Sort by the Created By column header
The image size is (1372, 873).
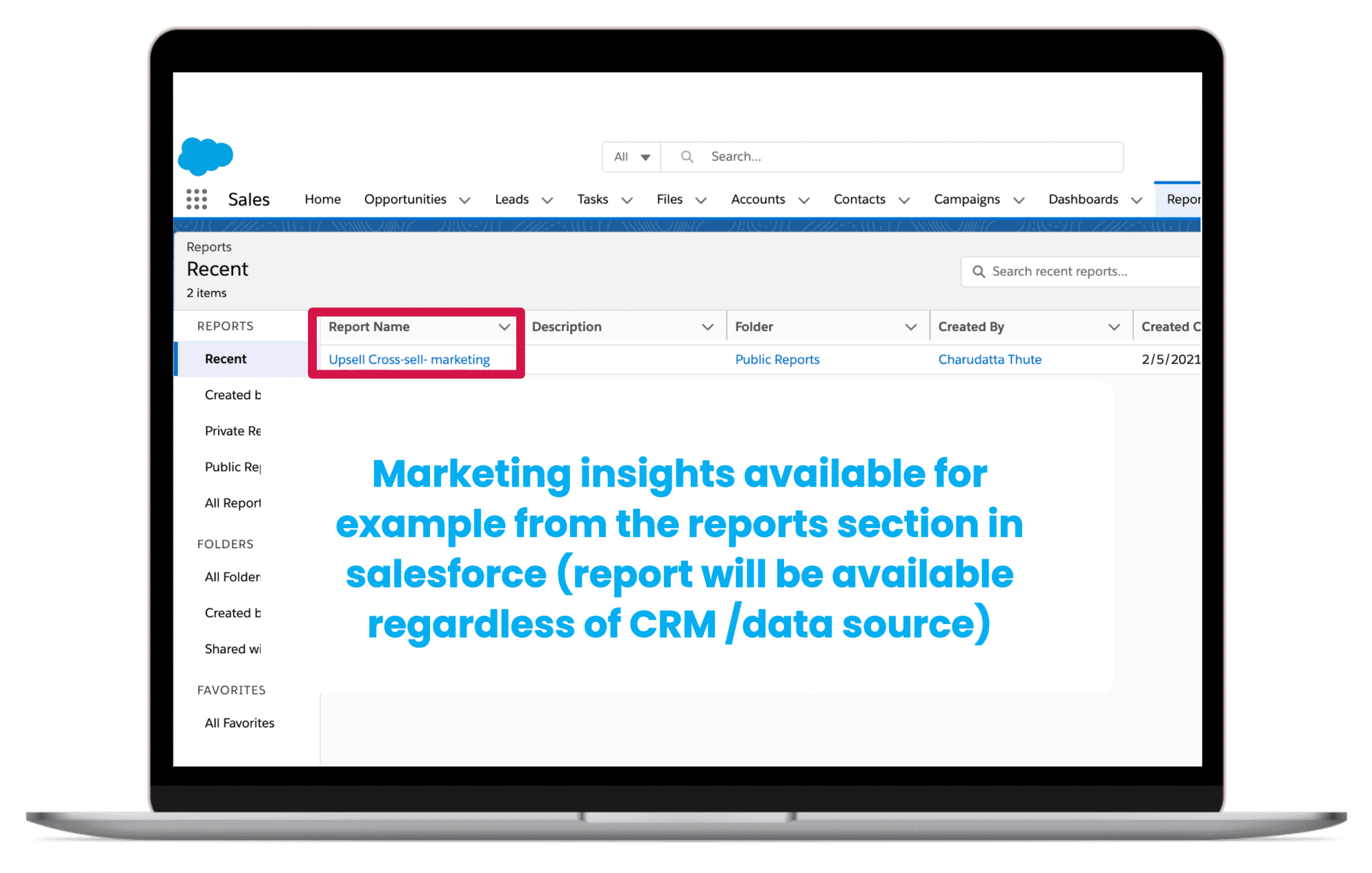(x=971, y=327)
